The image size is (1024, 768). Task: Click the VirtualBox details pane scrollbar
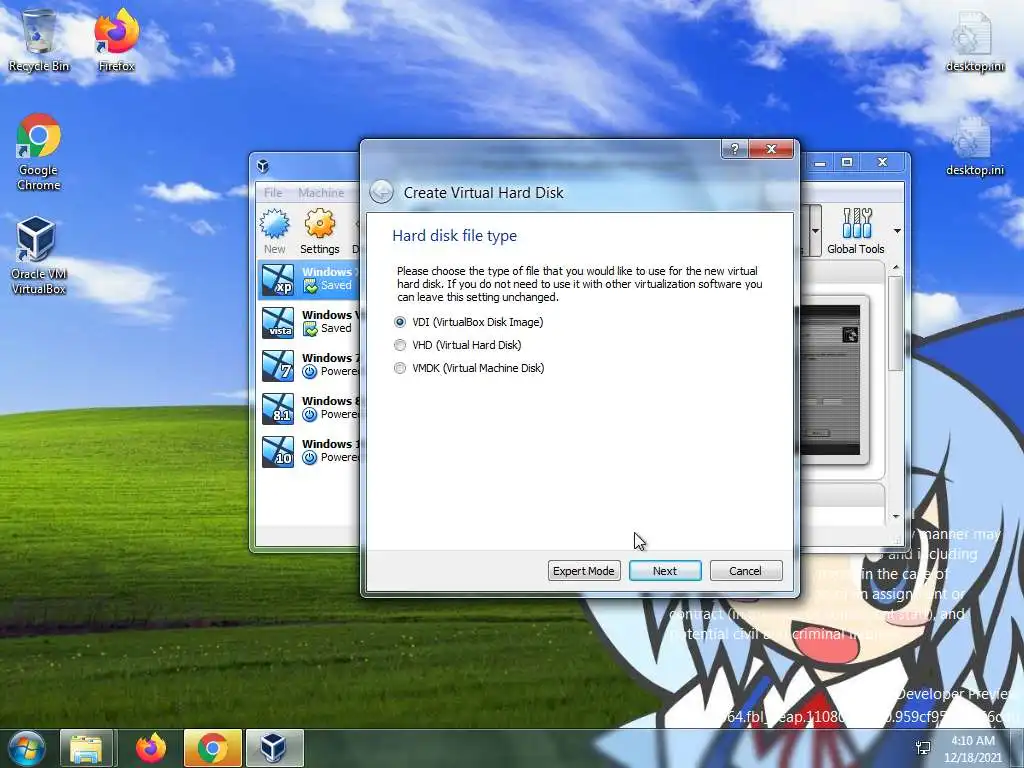coord(895,323)
